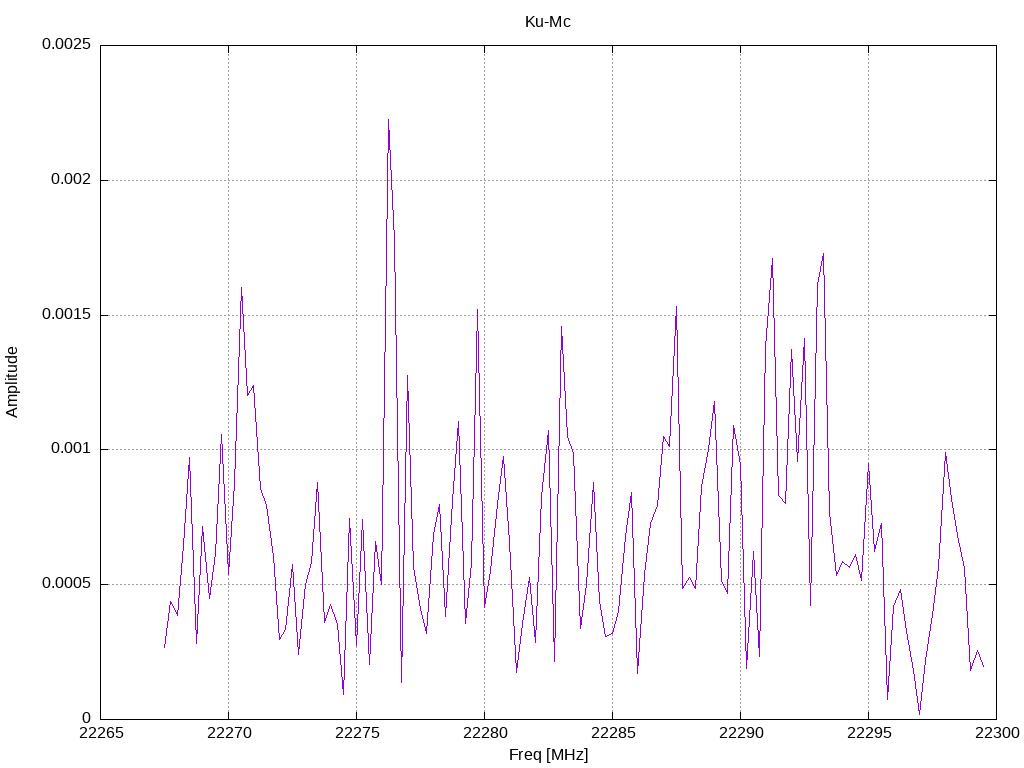Click the Freq [MHz] axis label
The image size is (1024, 768).
pos(549,755)
